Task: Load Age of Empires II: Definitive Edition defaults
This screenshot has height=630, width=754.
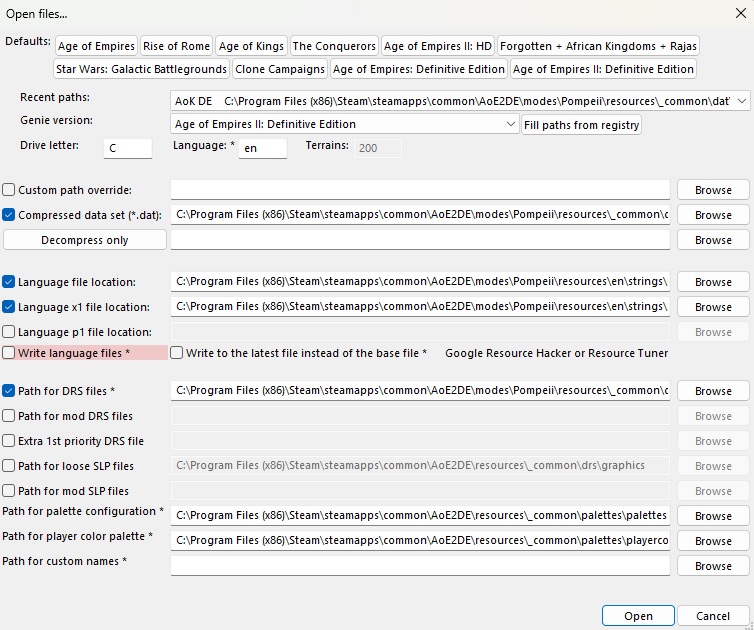Action: 603,69
